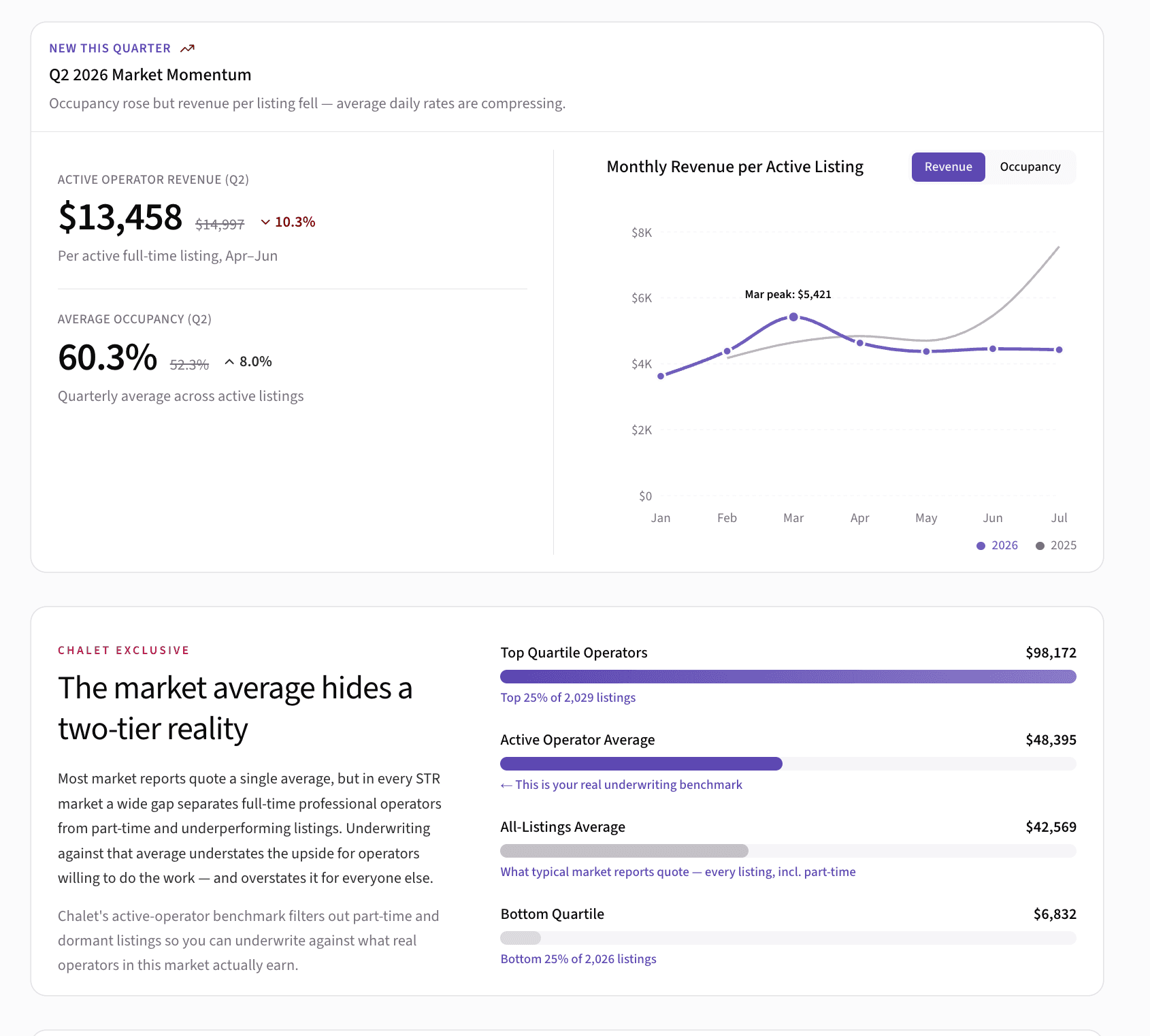
Task: Click the 'Q2 2026 Market Momentum' heading
Action: coord(150,75)
